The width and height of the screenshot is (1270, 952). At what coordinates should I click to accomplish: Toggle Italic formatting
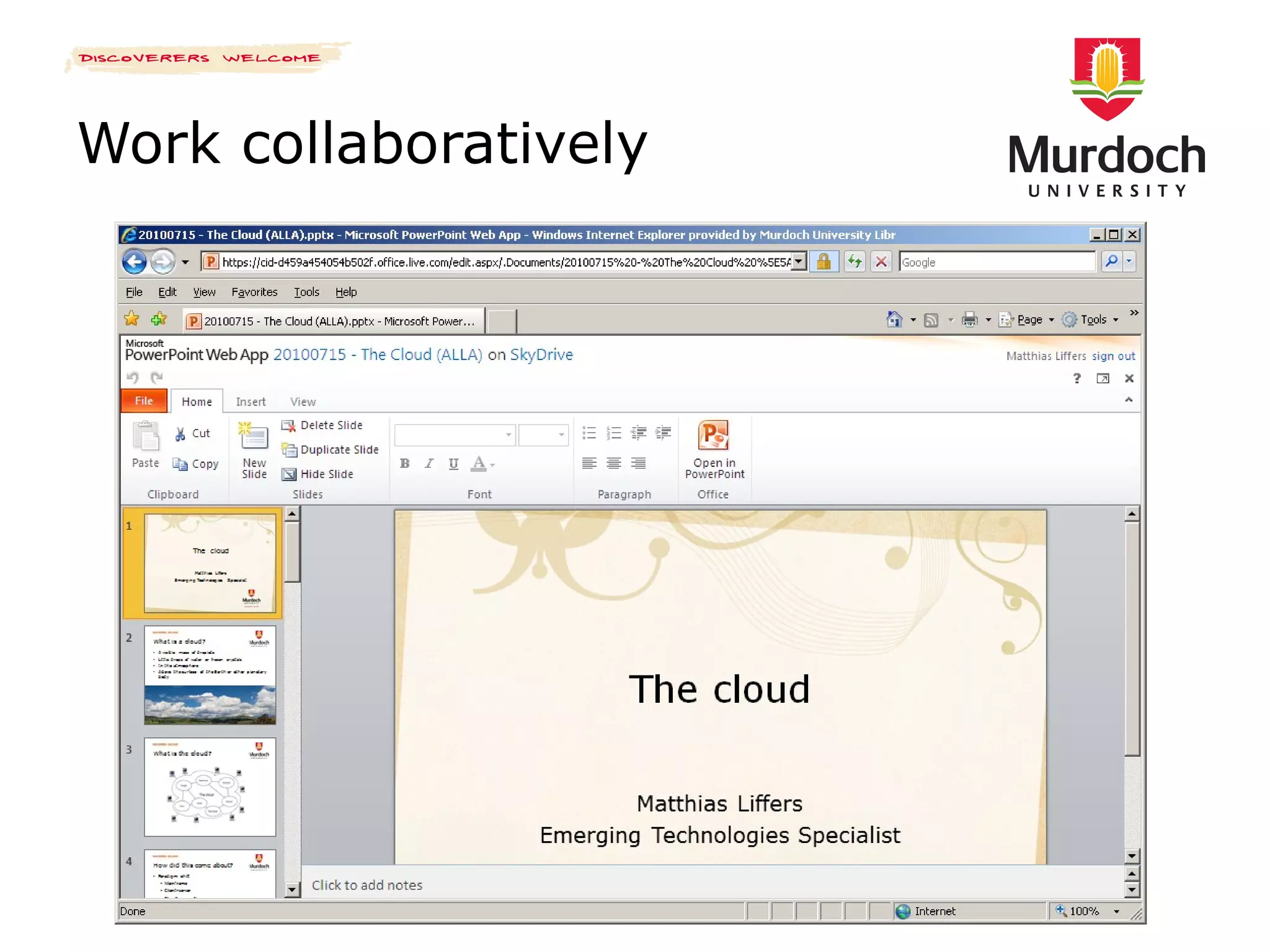429,464
